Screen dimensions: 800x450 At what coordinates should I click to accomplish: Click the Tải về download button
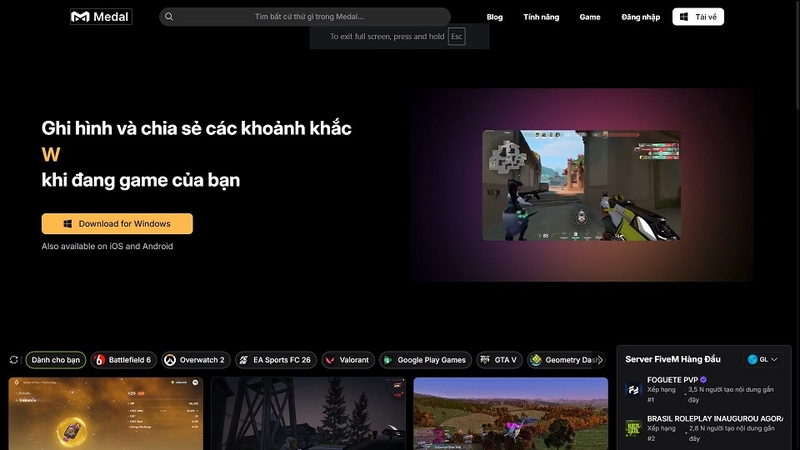point(698,17)
